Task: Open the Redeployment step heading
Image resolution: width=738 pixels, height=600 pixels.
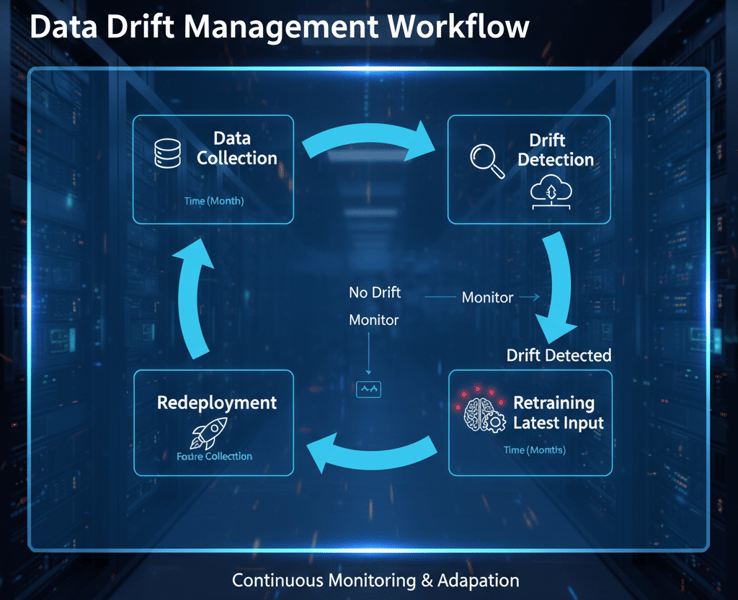Action: tap(216, 403)
